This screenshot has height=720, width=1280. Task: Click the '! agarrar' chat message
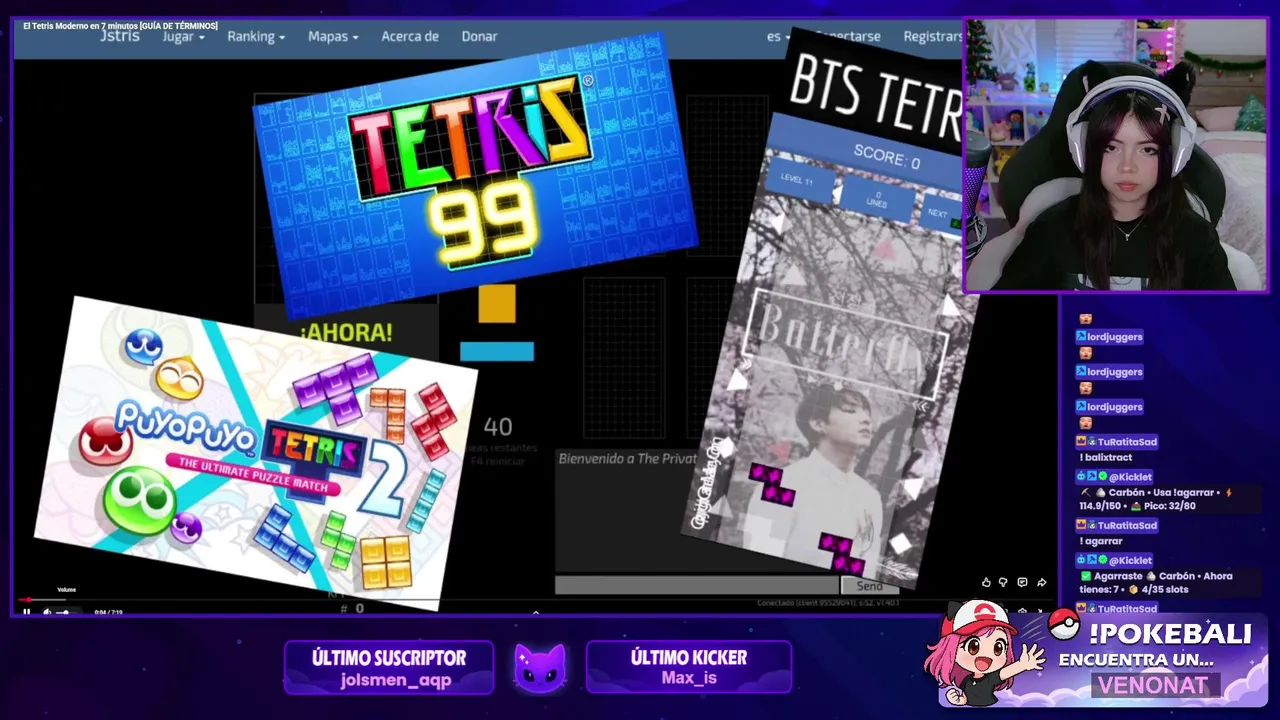tap(1101, 541)
